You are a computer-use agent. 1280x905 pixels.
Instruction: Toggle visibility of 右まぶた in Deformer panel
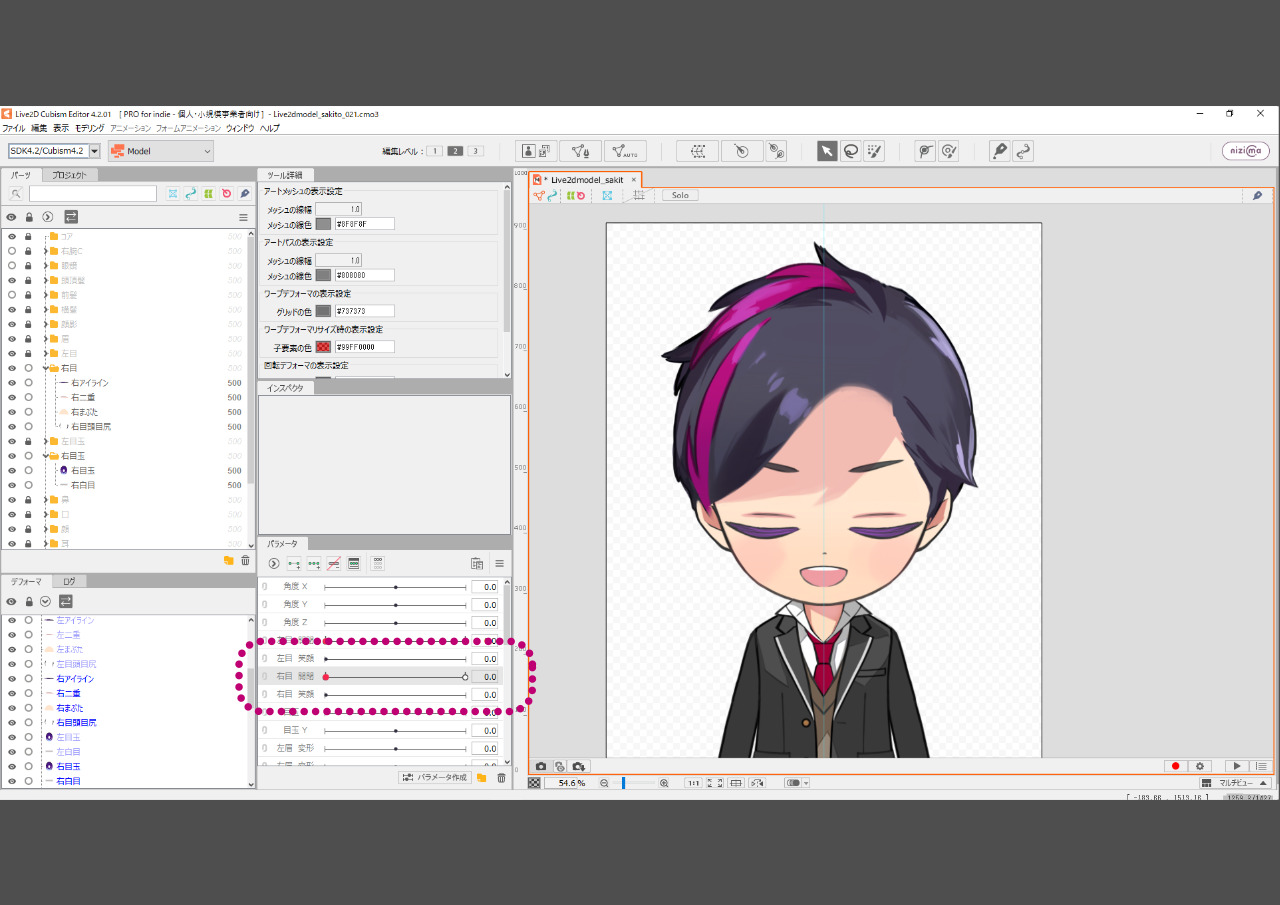tap(12, 708)
